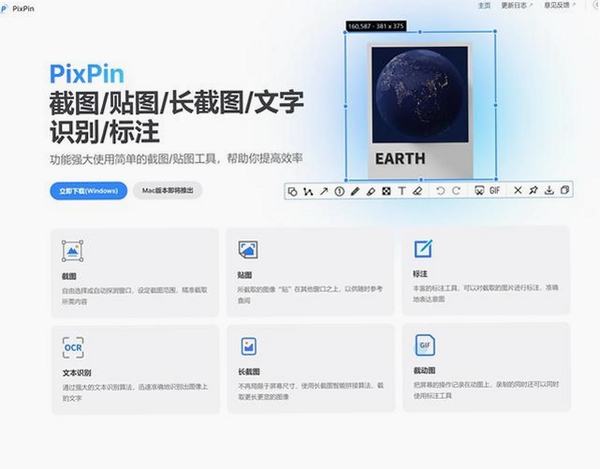Click the 文本识别 card title
This screenshot has height=469, width=600.
[x=77, y=373]
